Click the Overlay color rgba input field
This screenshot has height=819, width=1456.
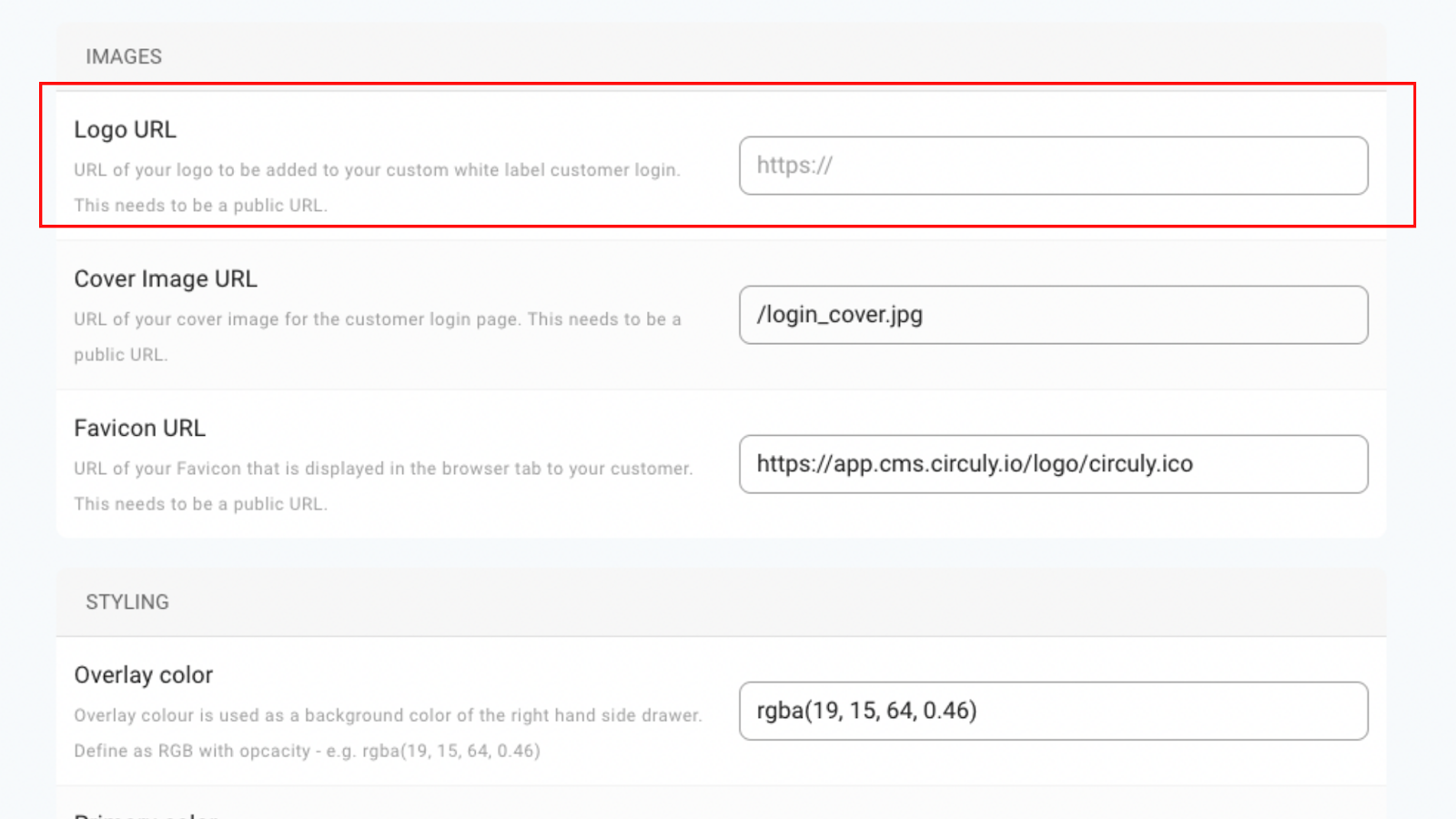pos(1053,711)
